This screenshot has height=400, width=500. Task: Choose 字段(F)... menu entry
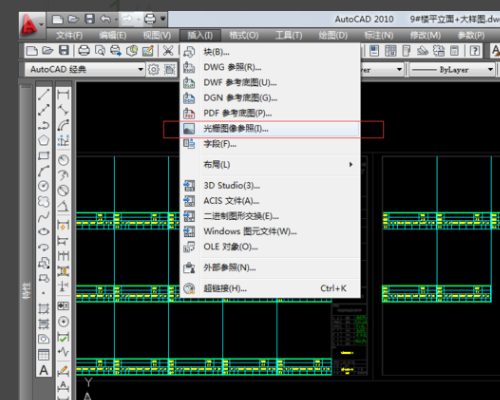270,144
